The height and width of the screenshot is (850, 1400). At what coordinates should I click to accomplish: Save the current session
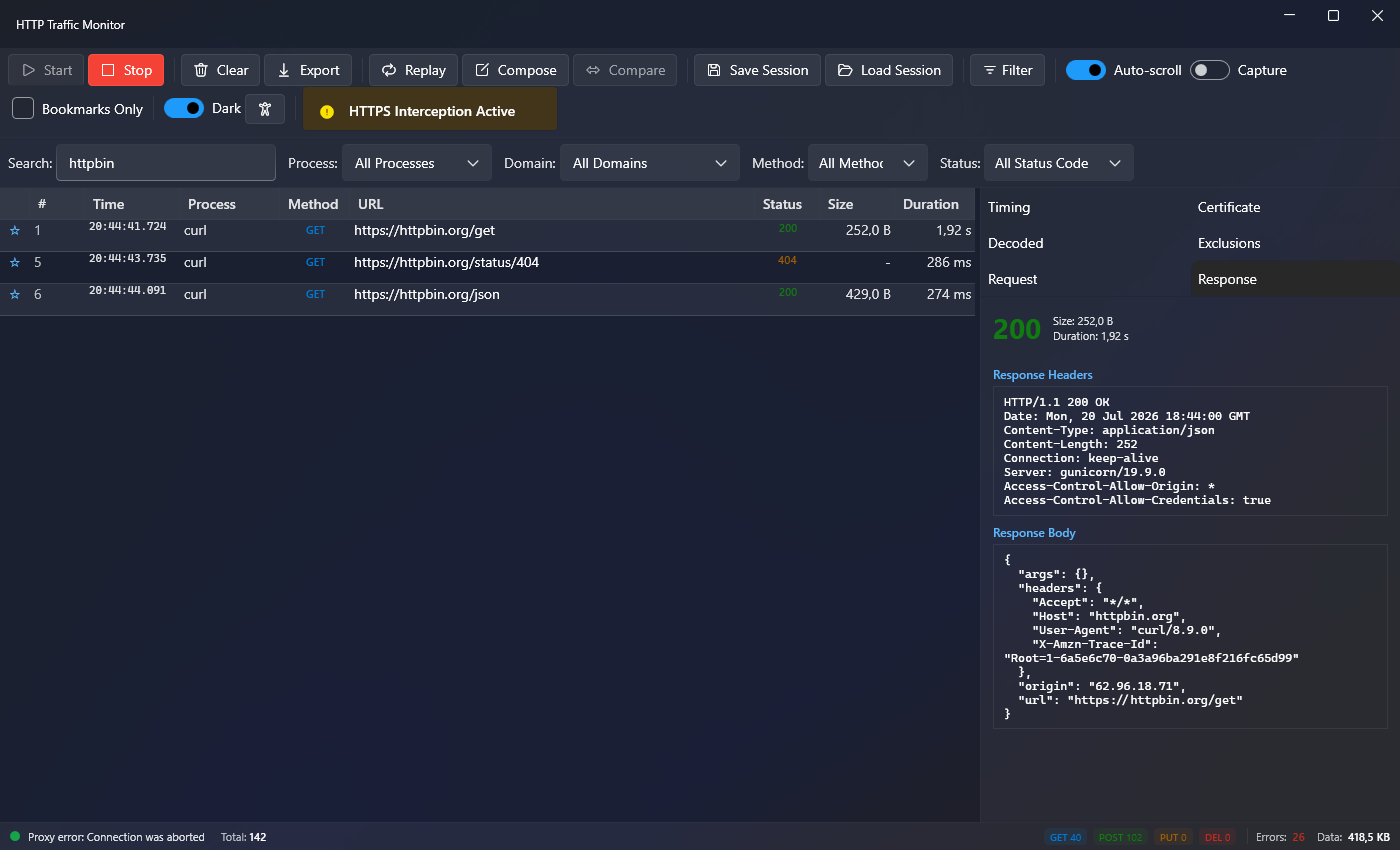pos(757,70)
